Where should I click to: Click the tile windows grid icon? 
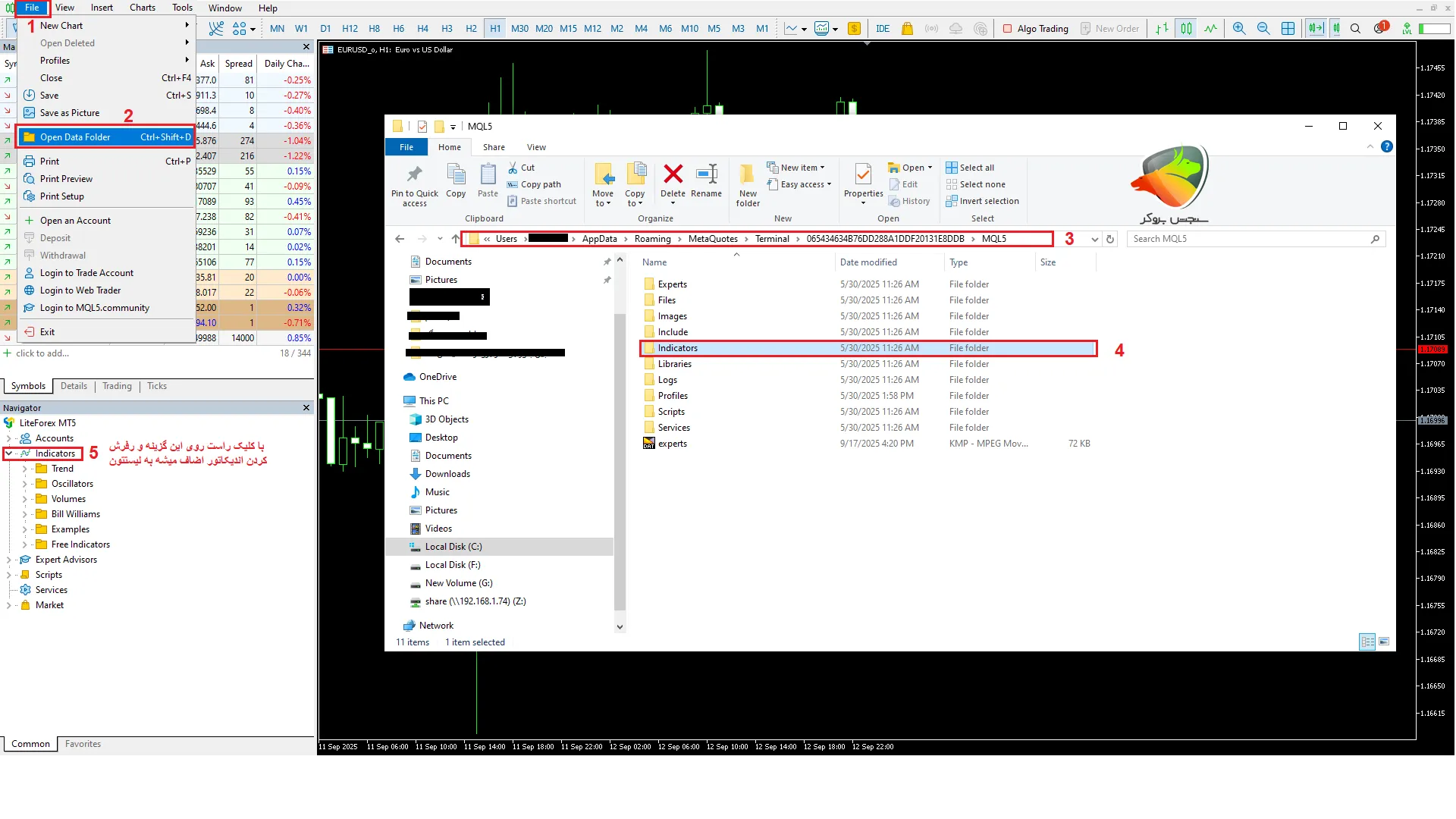click(x=1288, y=29)
